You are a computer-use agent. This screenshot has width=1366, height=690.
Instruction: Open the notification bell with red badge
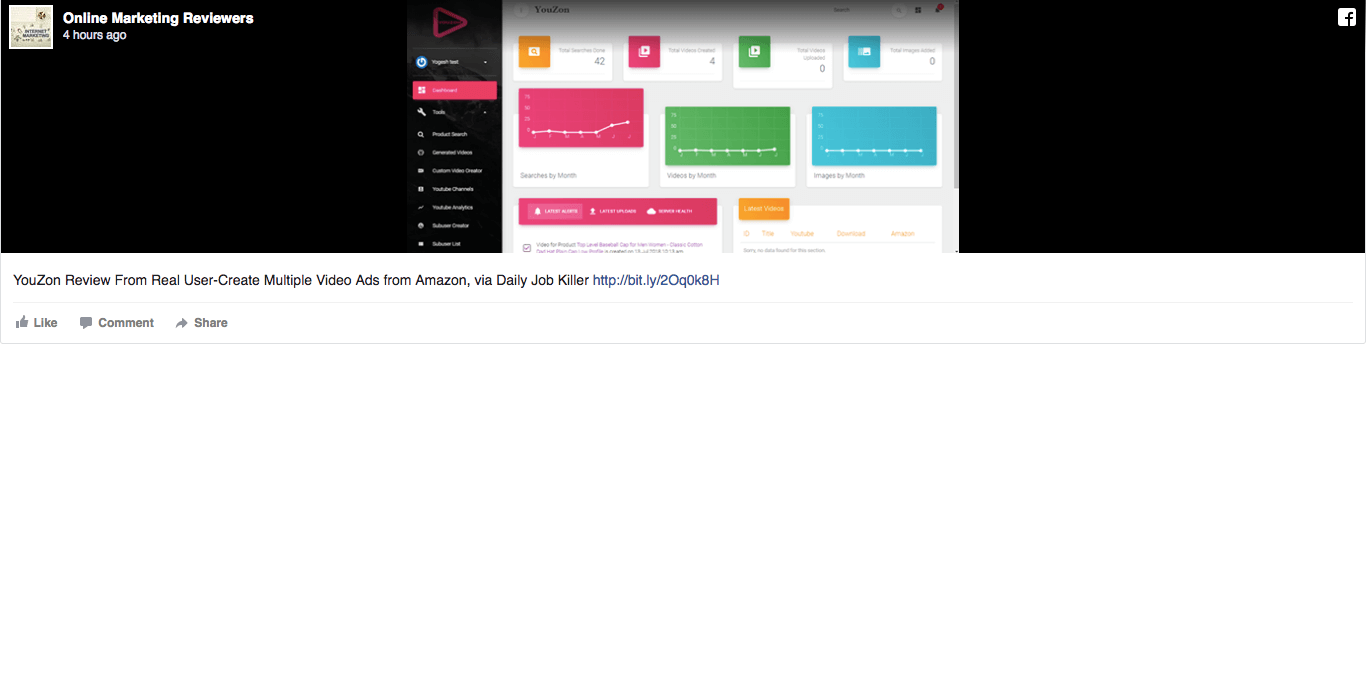click(x=938, y=9)
